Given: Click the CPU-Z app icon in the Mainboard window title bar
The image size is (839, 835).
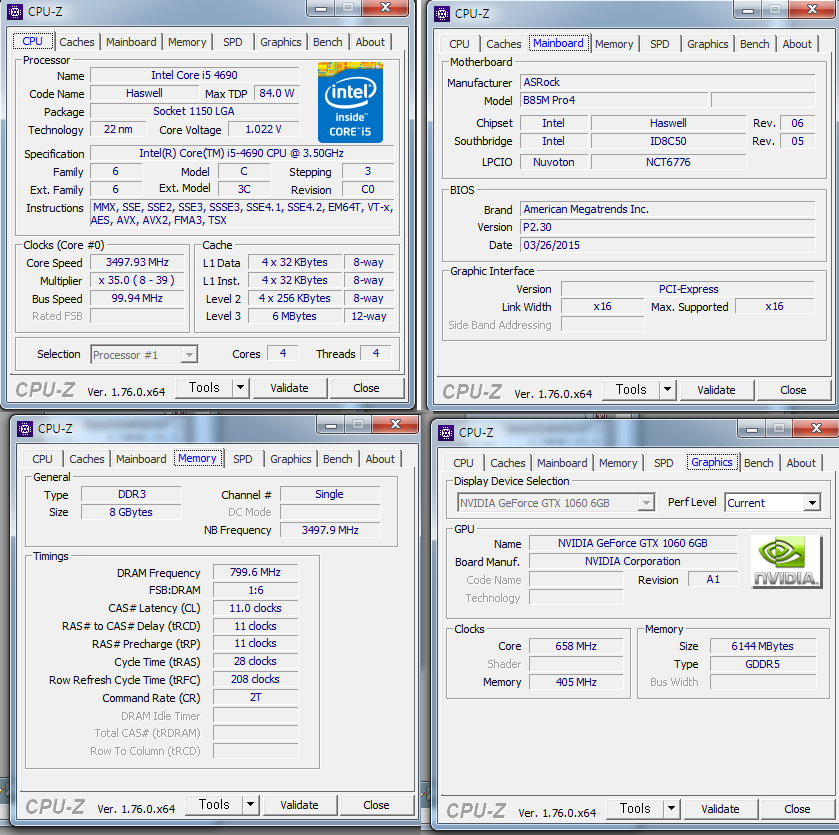Looking at the screenshot, I should [x=442, y=13].
